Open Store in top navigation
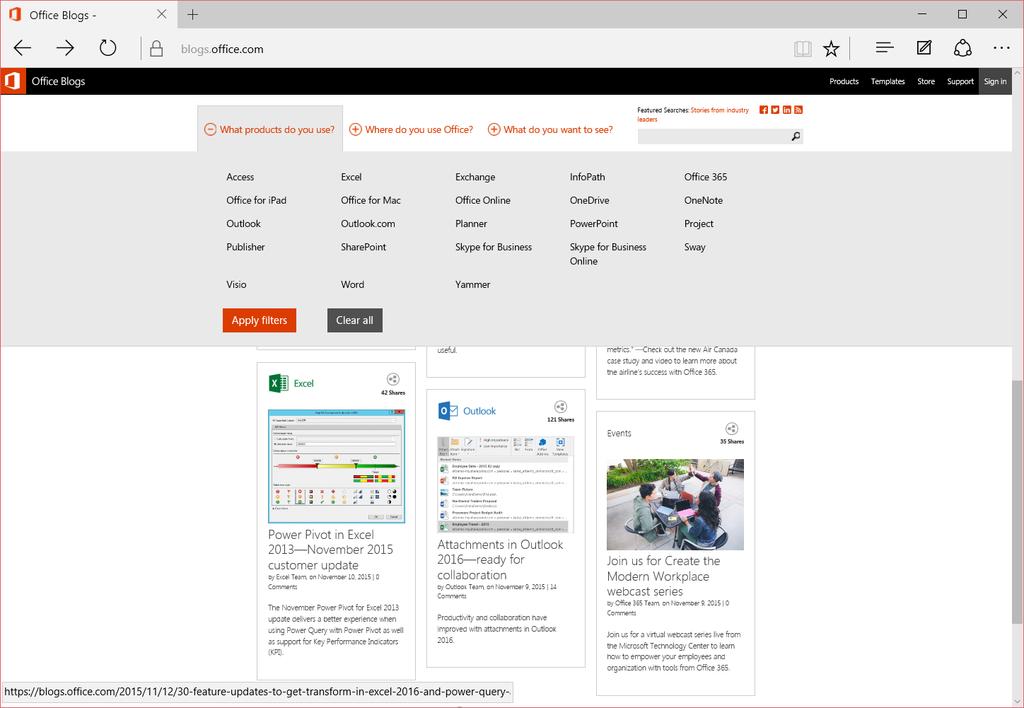This screenshot has width=1024, height=708. 926,82
